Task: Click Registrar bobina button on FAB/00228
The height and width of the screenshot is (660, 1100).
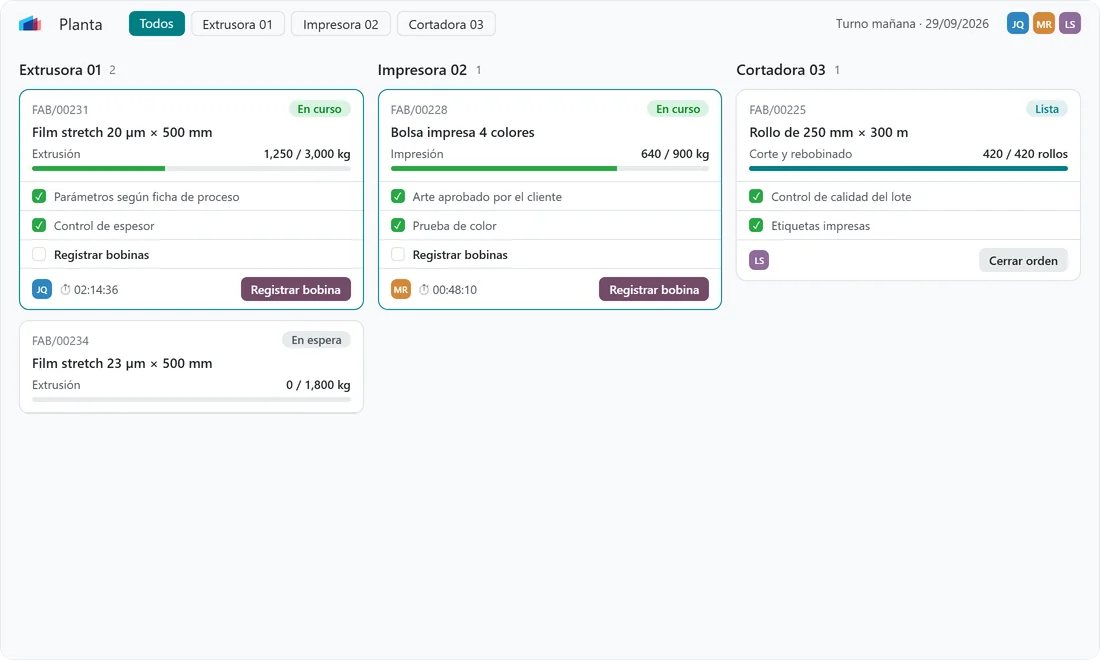Action: [654, 289]
